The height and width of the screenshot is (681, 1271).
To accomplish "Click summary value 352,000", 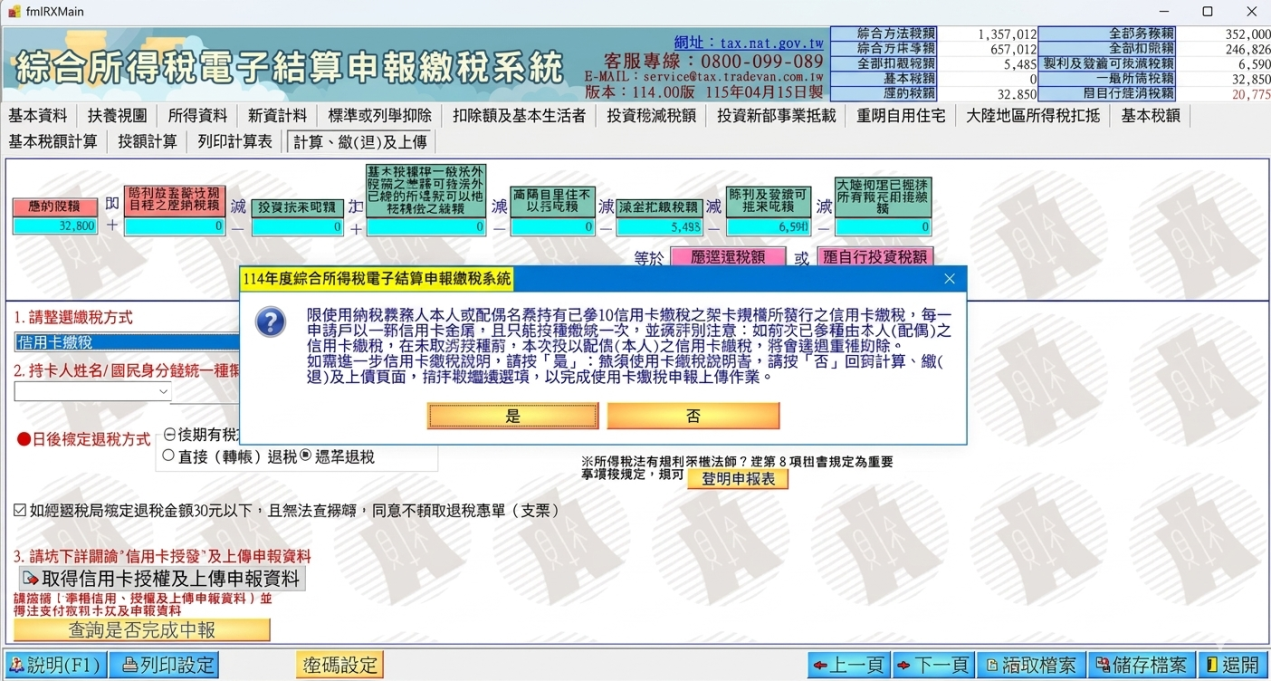I will click(1247, 34).
